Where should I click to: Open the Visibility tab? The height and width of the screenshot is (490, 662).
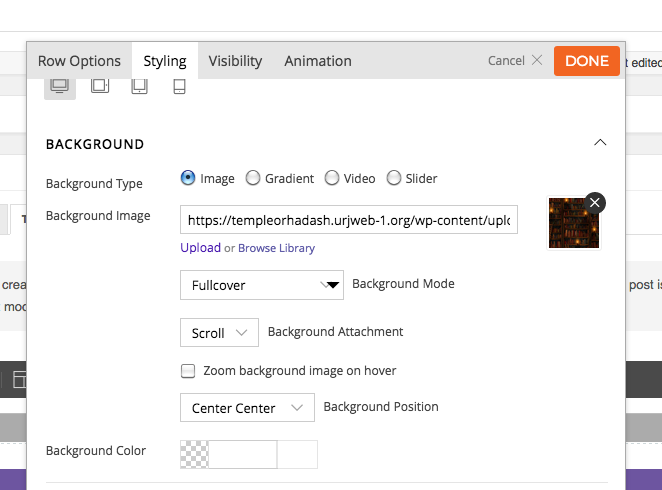(x=235, y=61)
